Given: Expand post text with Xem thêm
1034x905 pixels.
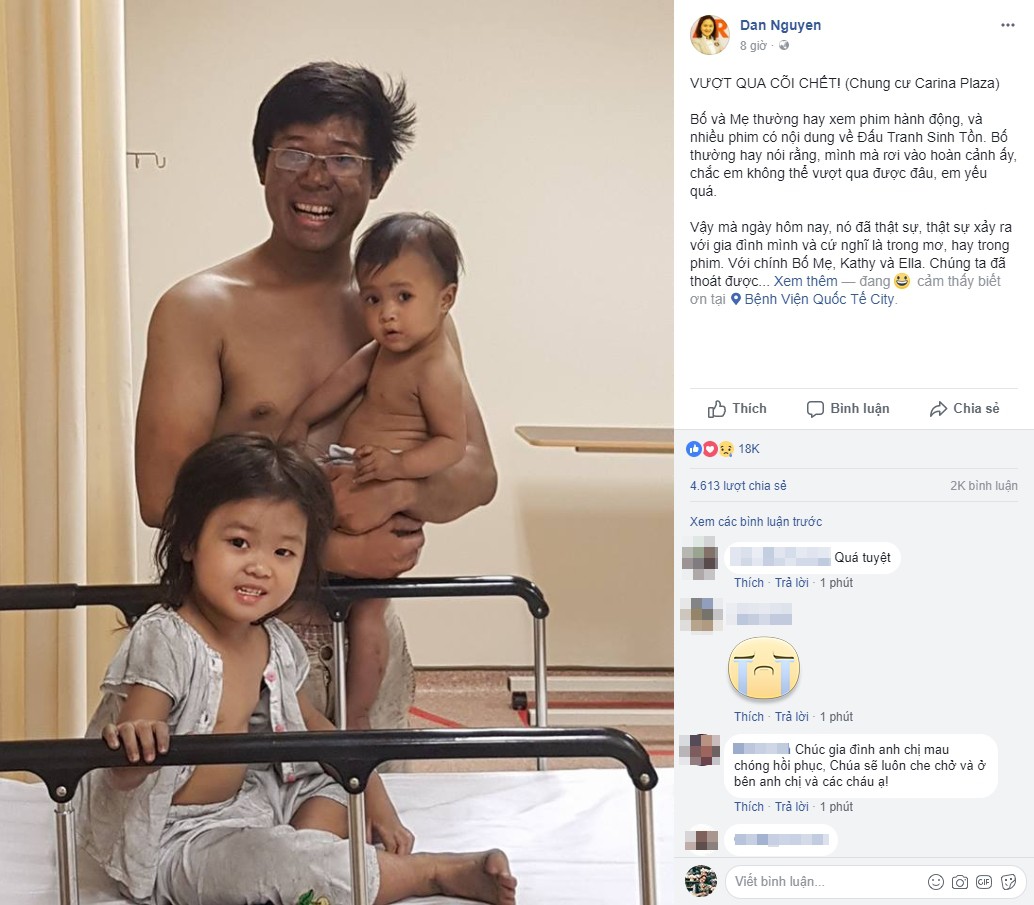Looking at the screenshot, I should [x=805, y=281].
